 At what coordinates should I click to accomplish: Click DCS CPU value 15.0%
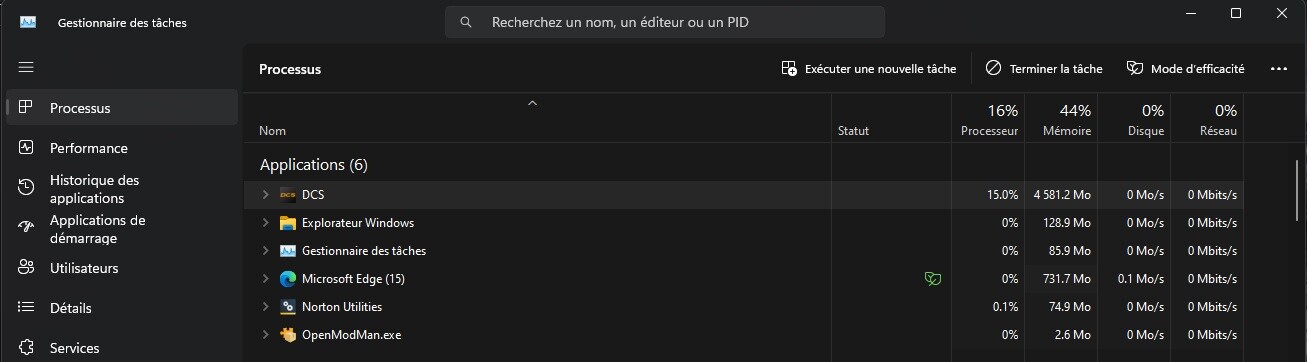click(x=1002, y=195)
